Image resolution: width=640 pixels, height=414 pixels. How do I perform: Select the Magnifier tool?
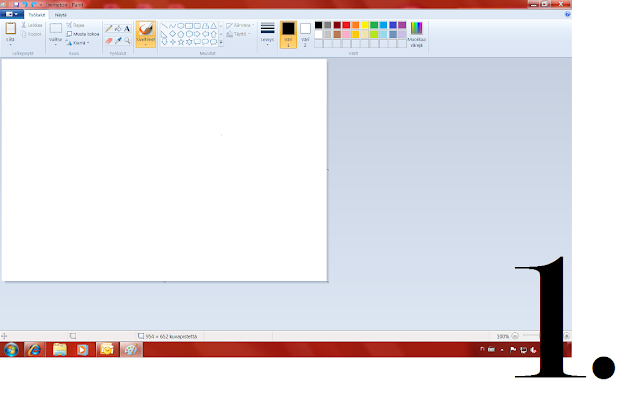(x=127, y=40)
